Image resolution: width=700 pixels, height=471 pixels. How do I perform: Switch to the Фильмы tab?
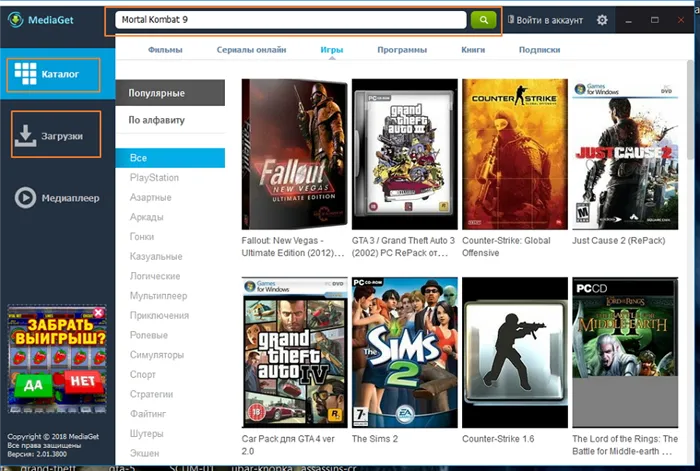coord(165,50)
